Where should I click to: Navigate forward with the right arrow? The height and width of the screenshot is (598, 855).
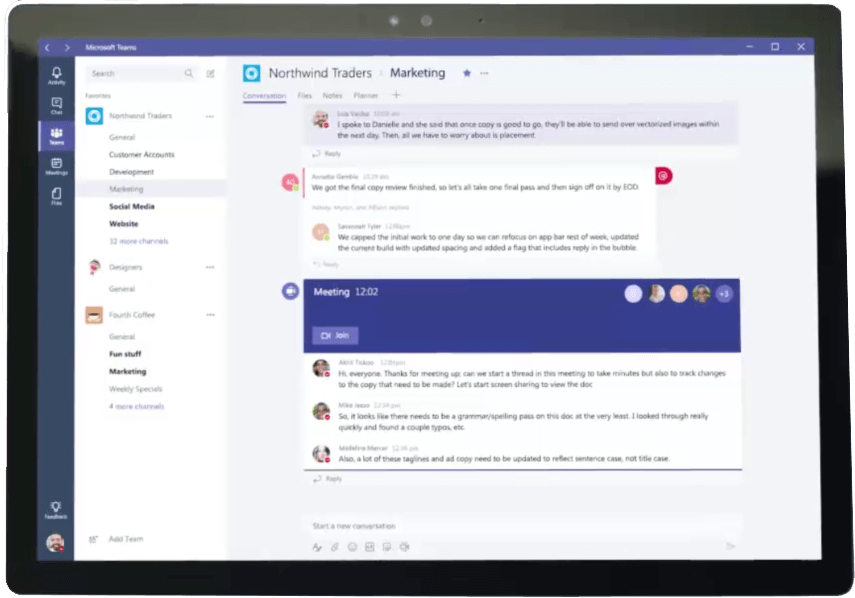pos(67,47)
